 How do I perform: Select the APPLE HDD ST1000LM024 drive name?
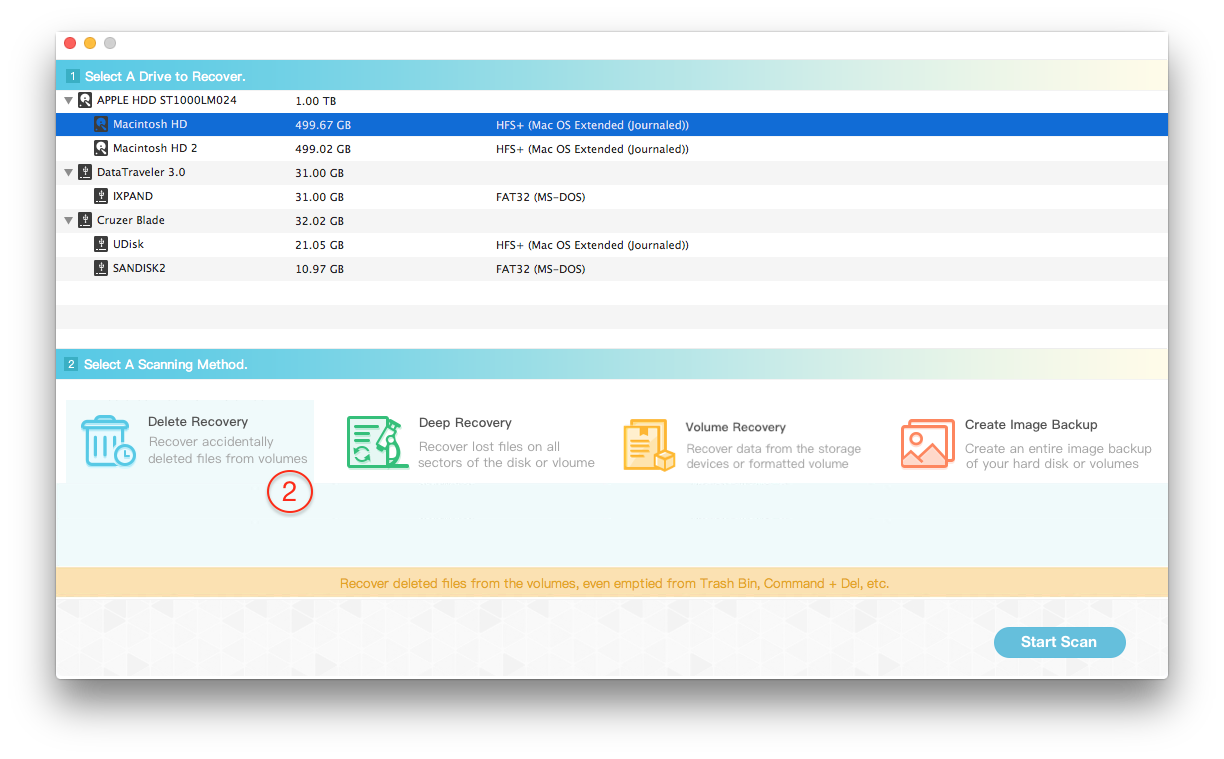tap(167, 100)
